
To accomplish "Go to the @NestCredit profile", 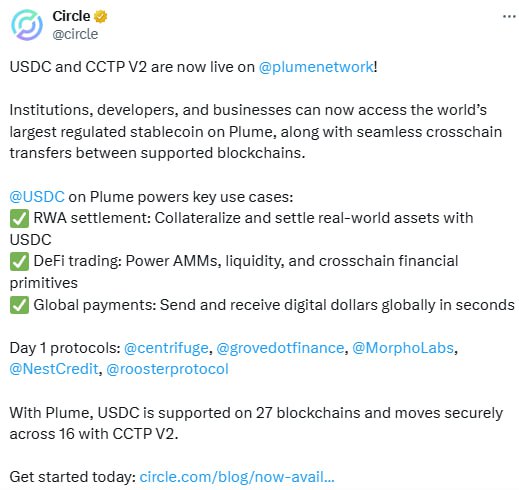I will 54,369.
